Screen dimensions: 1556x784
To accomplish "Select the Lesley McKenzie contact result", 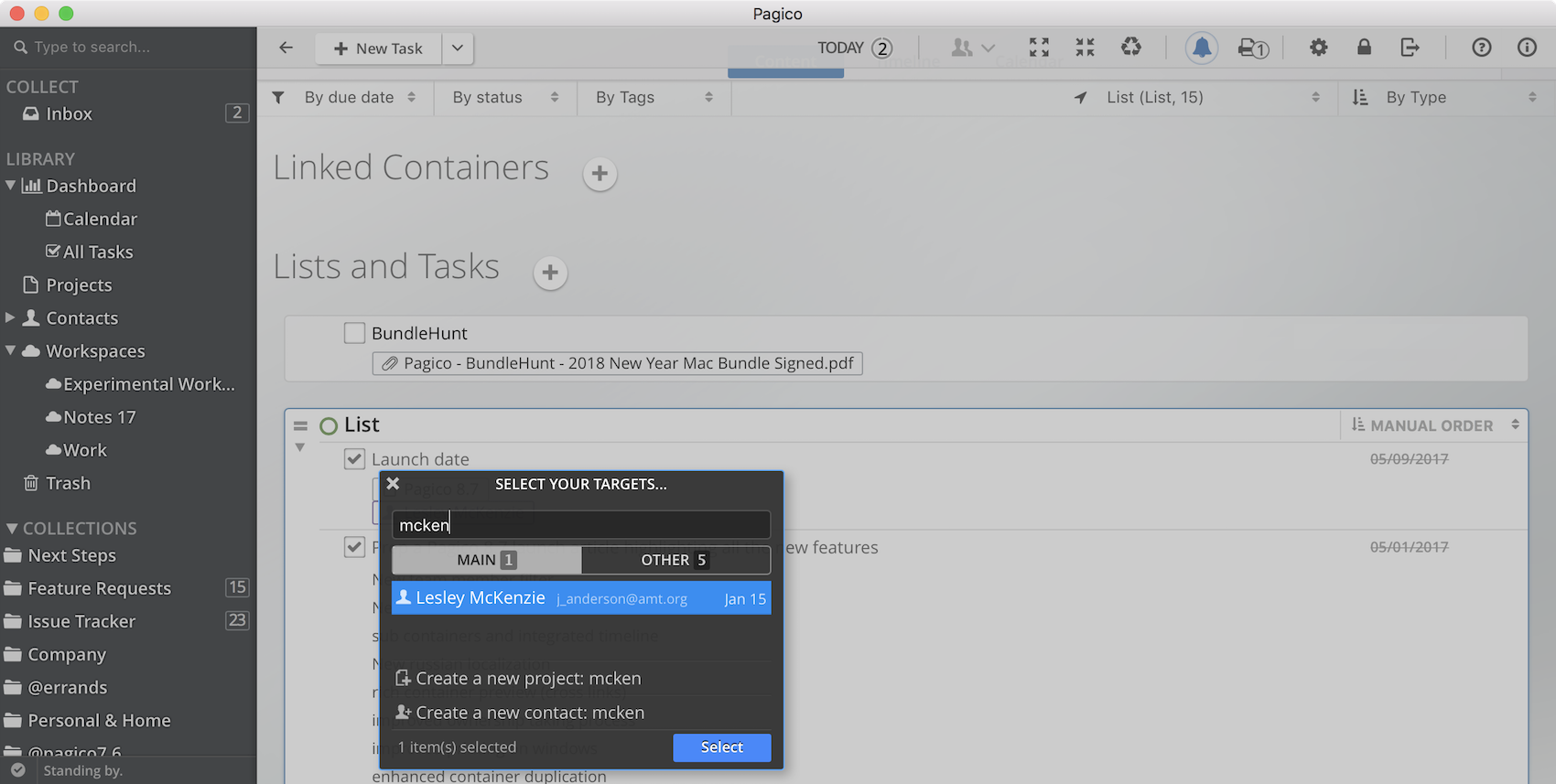I will [581, 598].
